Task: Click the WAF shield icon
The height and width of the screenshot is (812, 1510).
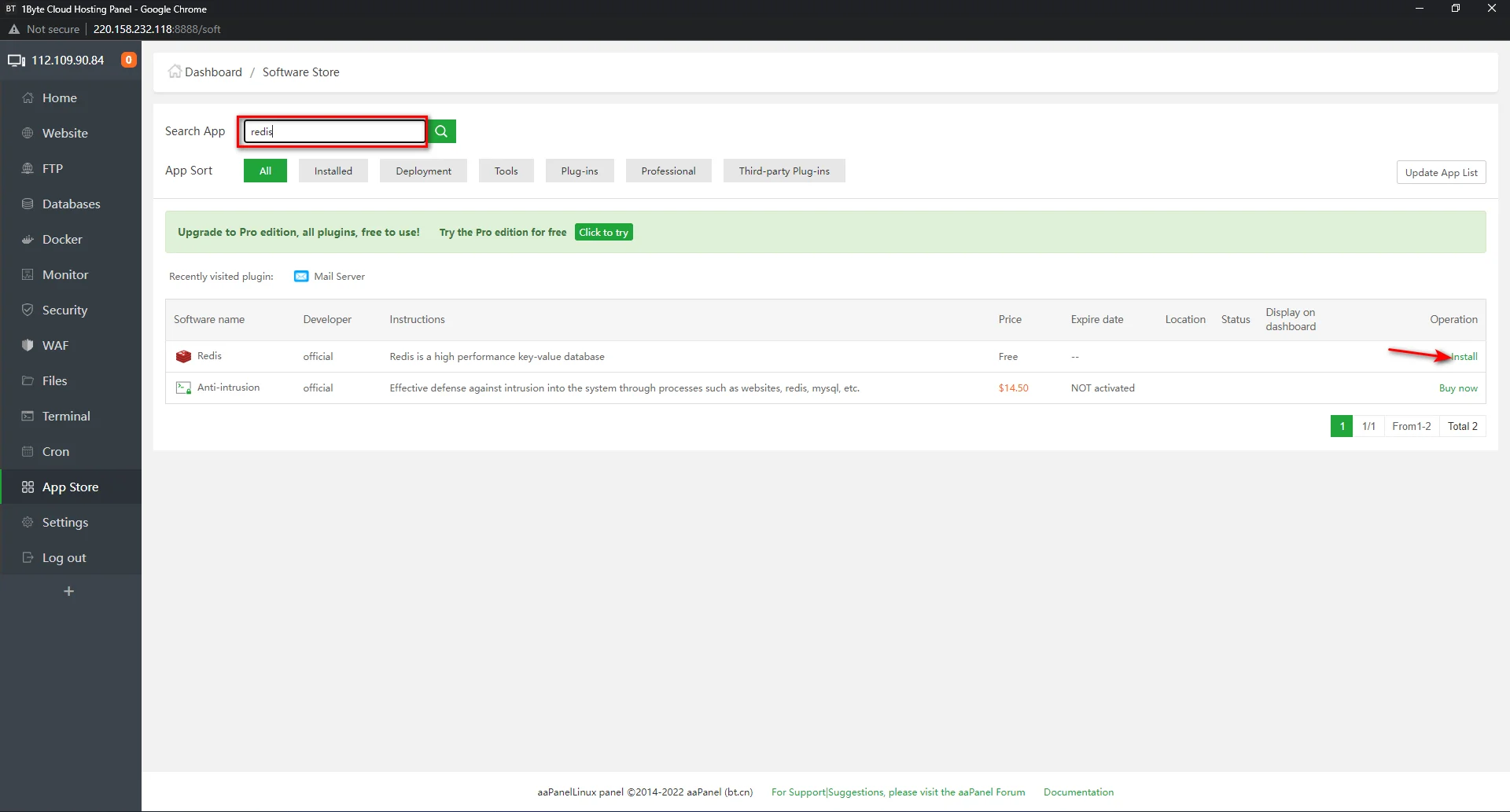Action: point(28,346)
